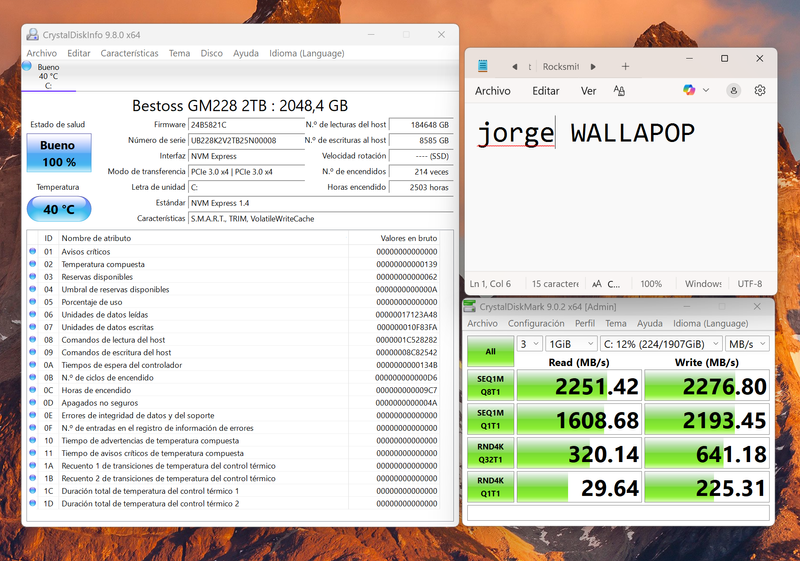Click the serial number field UB228K2V2TB25N00008
The height and width of the screenshot is (561, 800).
246,140
